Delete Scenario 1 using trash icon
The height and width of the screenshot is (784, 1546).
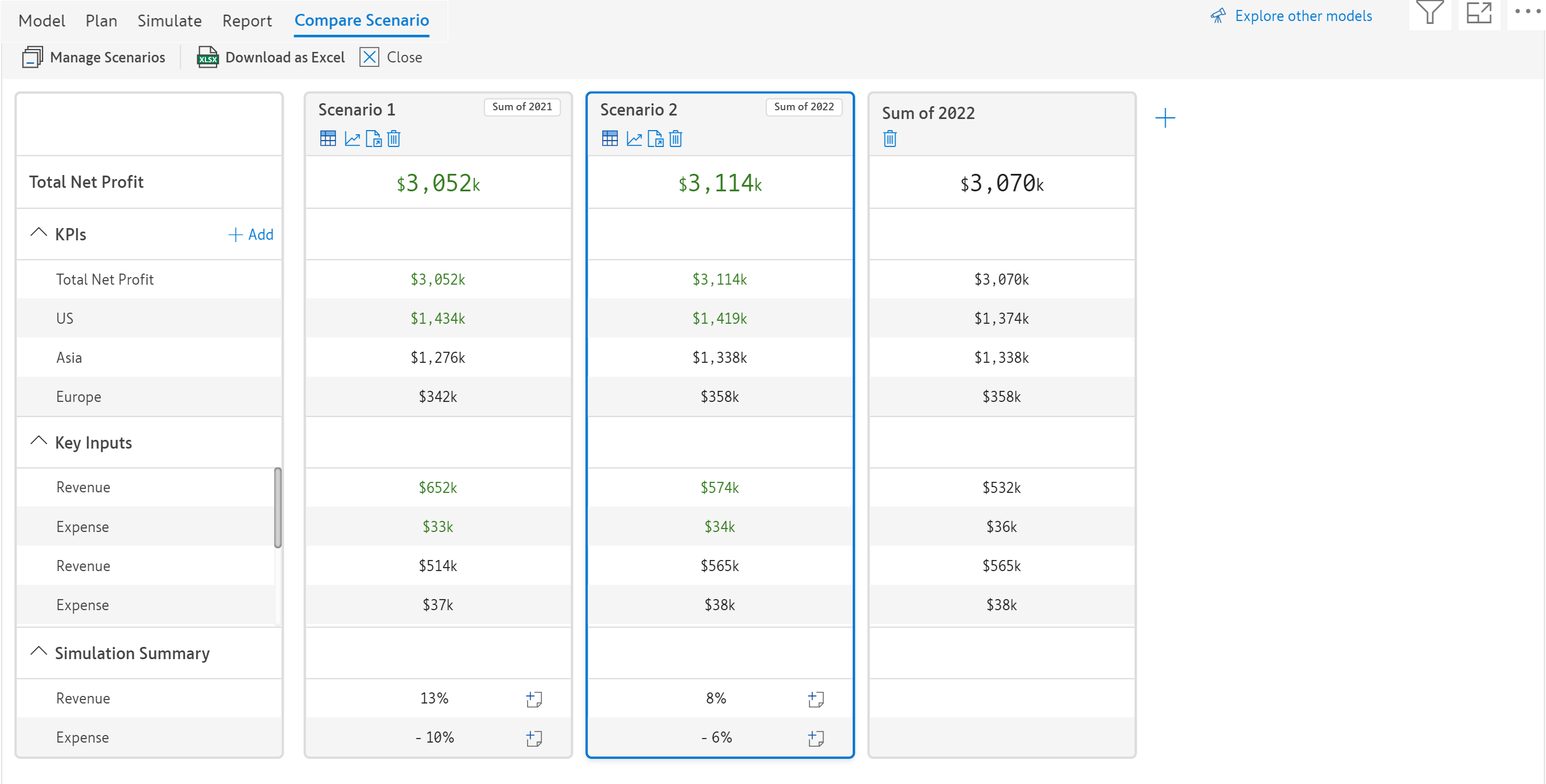pos(394,139)
